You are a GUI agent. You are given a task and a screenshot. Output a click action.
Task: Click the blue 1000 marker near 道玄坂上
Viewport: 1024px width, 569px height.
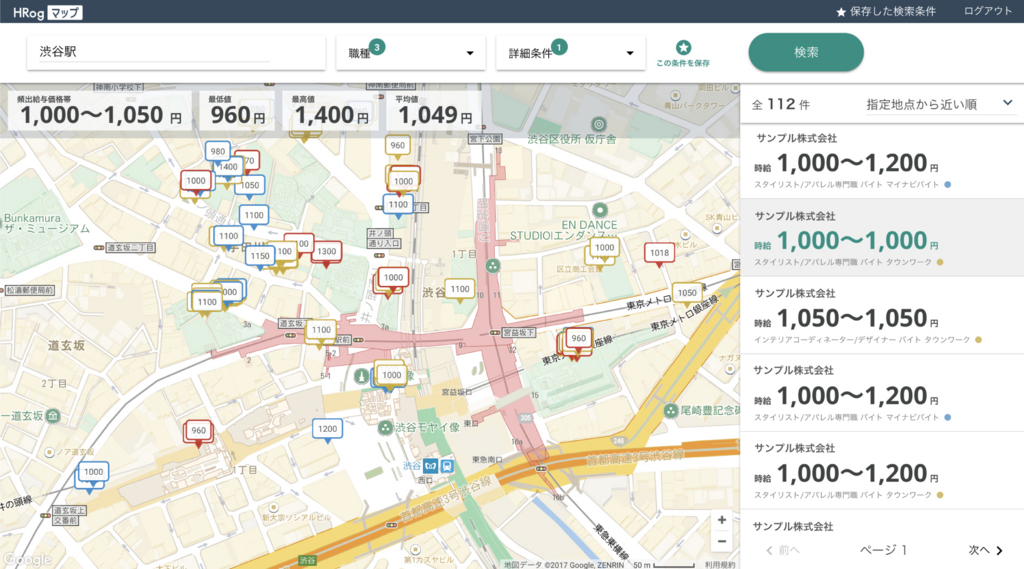93,473
